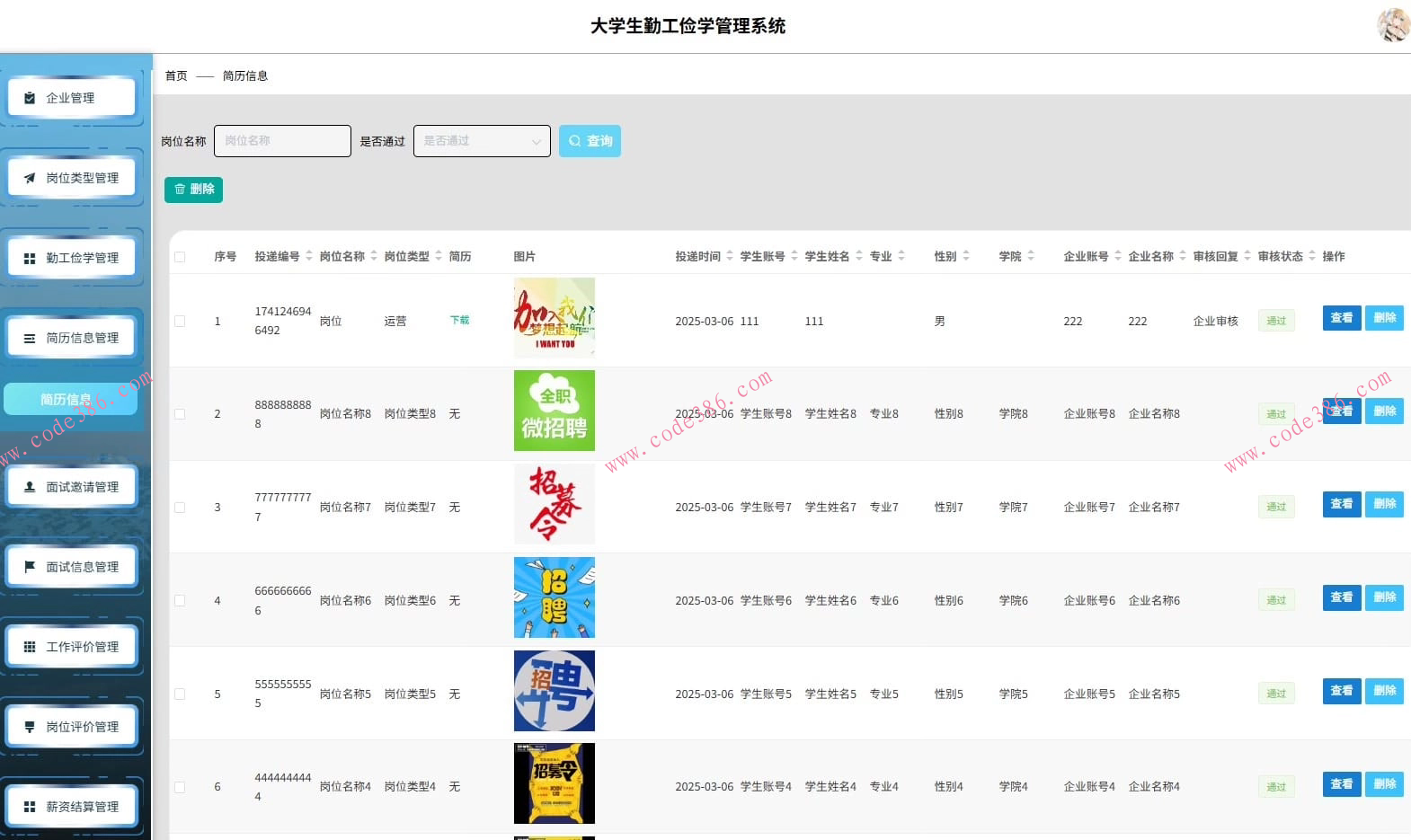Screen dimensions: 1411x840
Task: Click the green 删除 batch delete button
Action: [193, 190]
